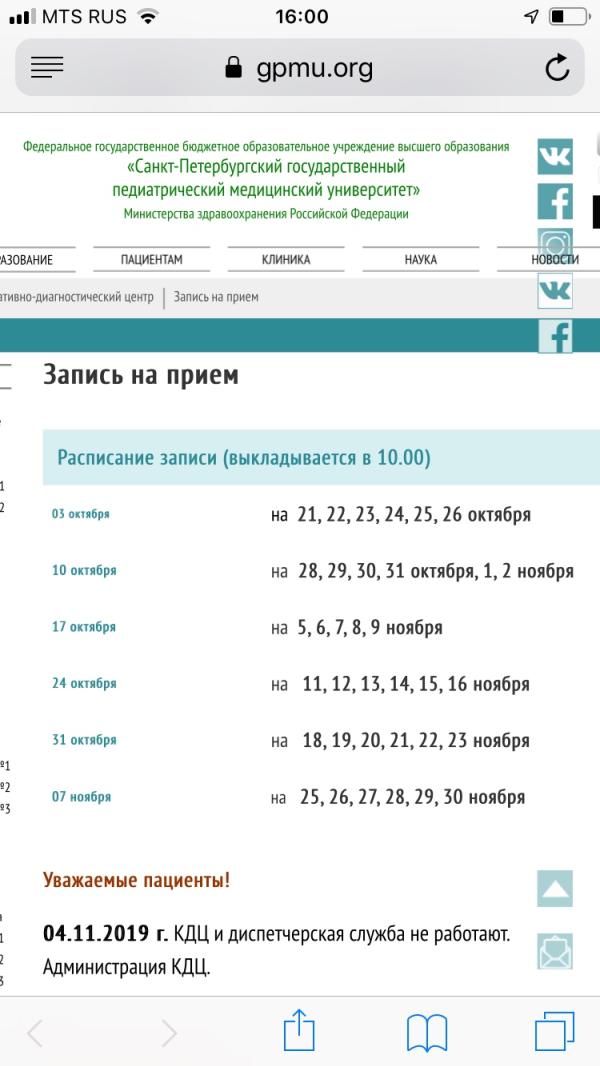Open the envelope feedback icon
600x1066 pixels.
point(555,951)
